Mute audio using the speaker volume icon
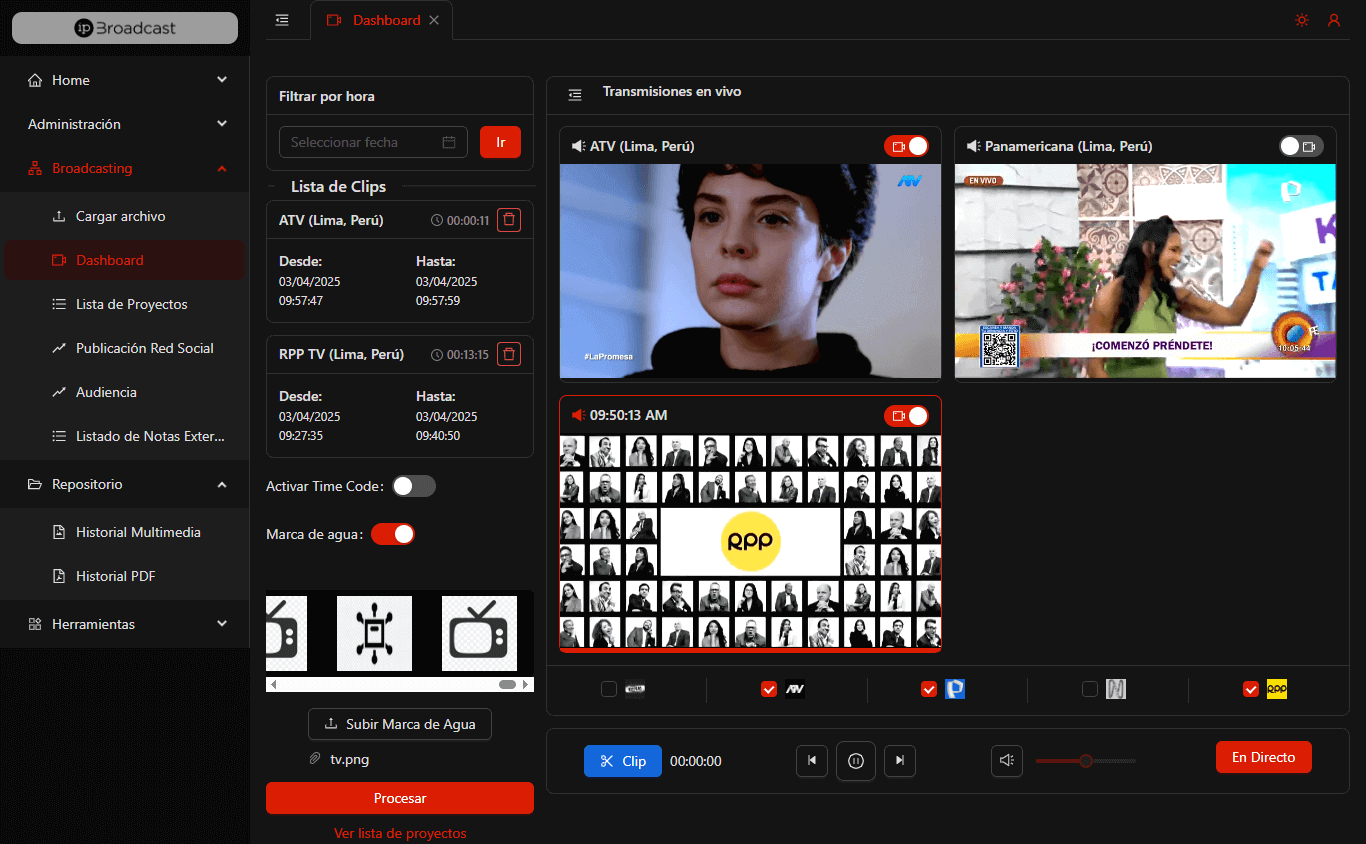The image size is (1366, 844). pyautogui.click(x=1007, y=761)
